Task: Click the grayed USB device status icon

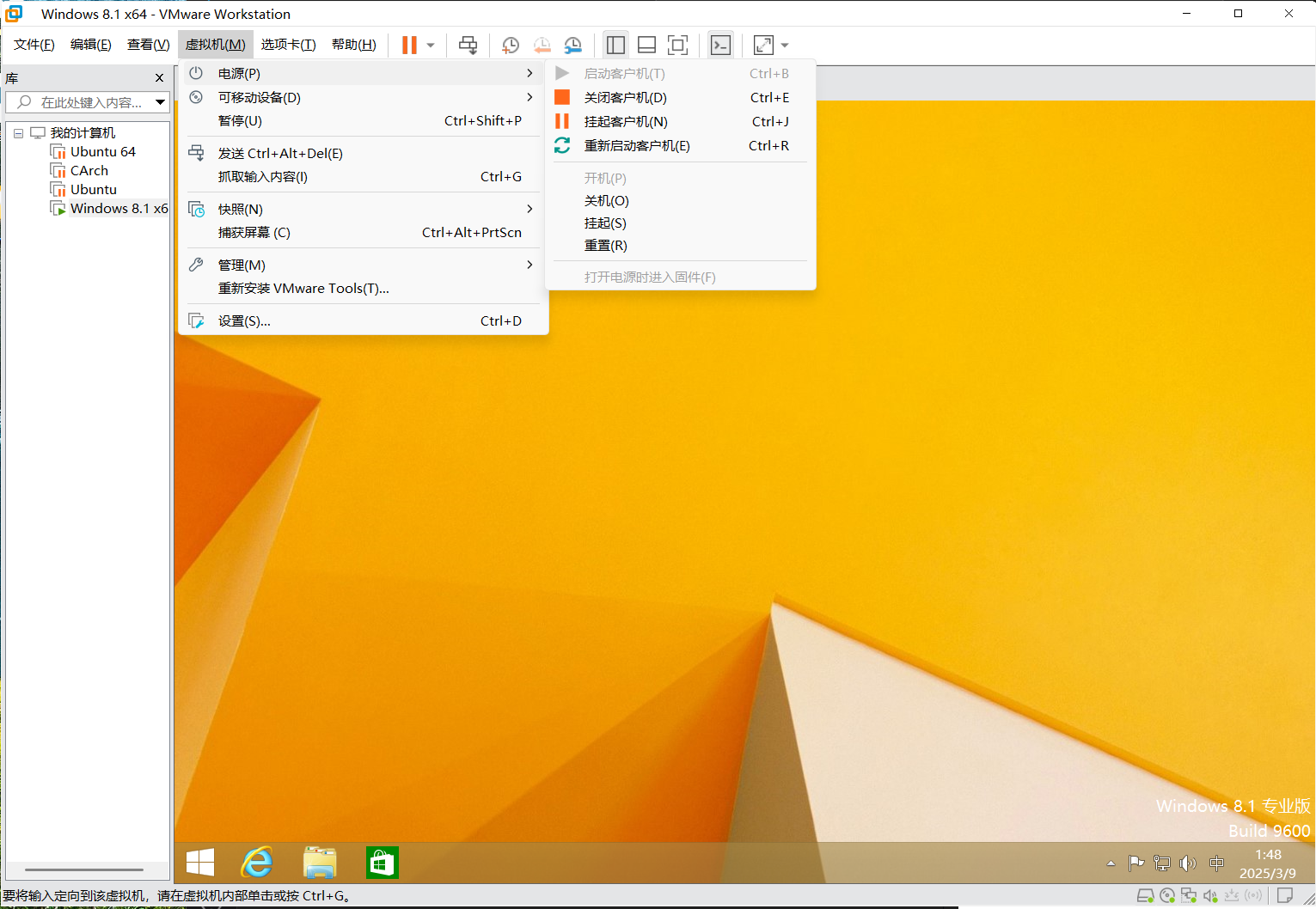Action: 1232,896
